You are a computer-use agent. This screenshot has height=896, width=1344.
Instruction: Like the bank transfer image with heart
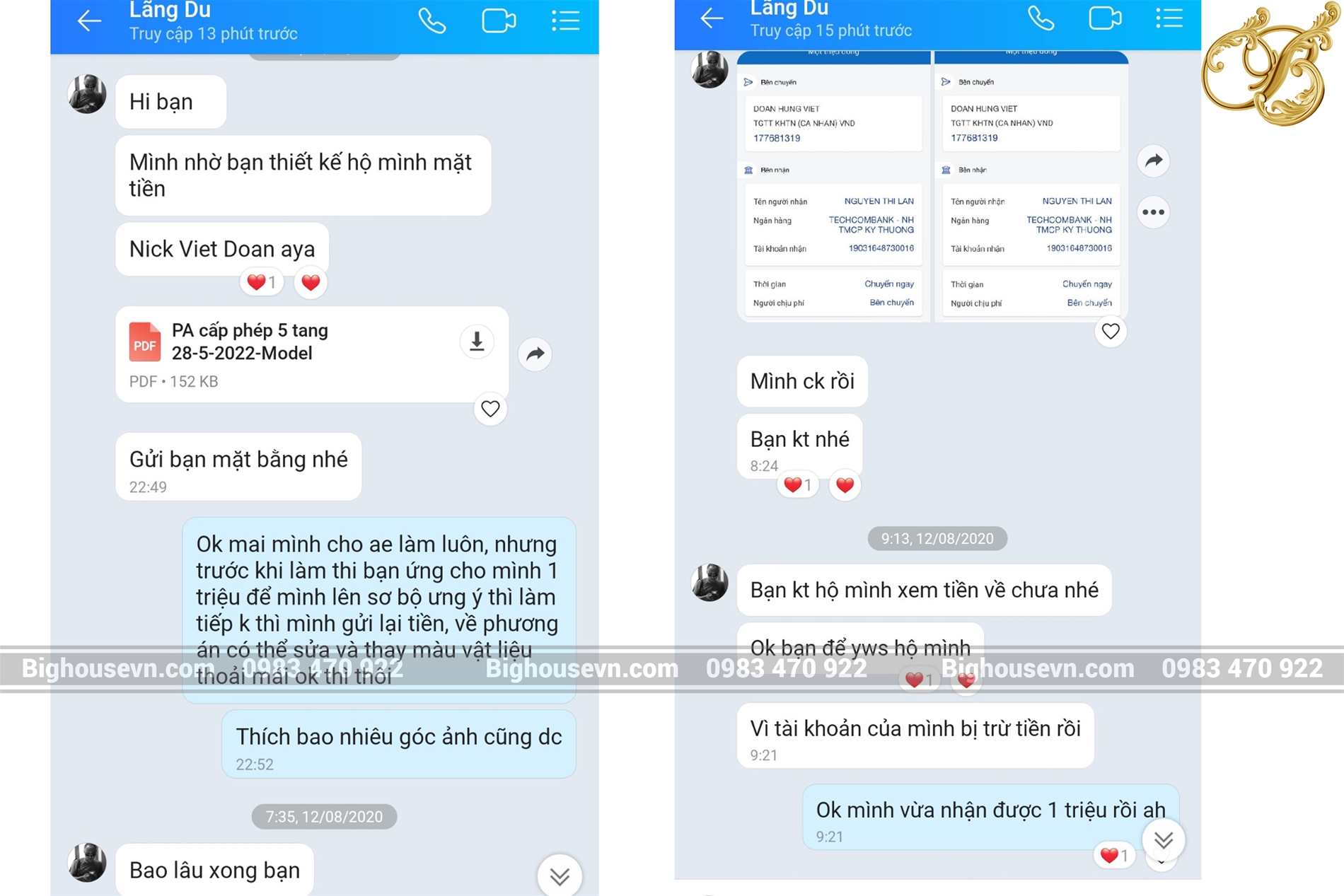1111,331
